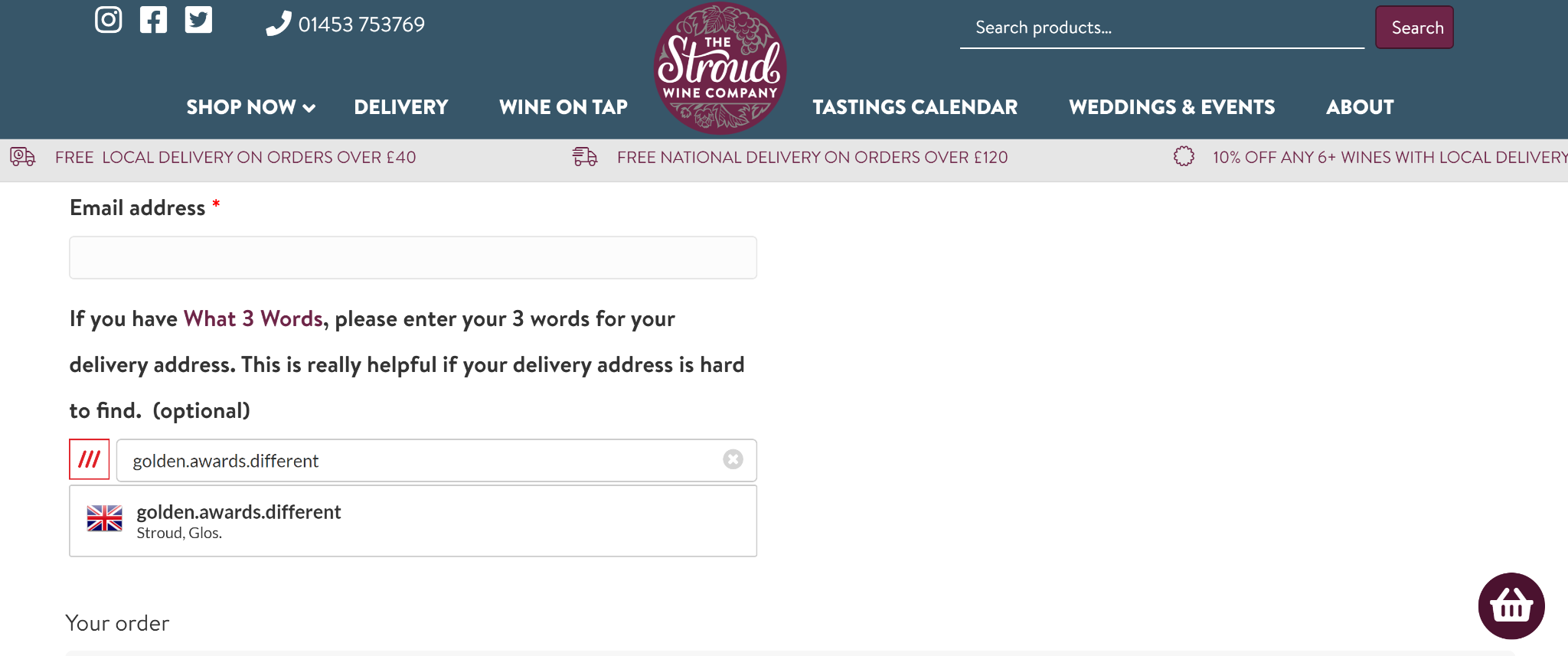Expand the Shop Now dropdown menu
Viewport: 1568px width, 656px height.
pyautogui.click(x=251, y=107)
